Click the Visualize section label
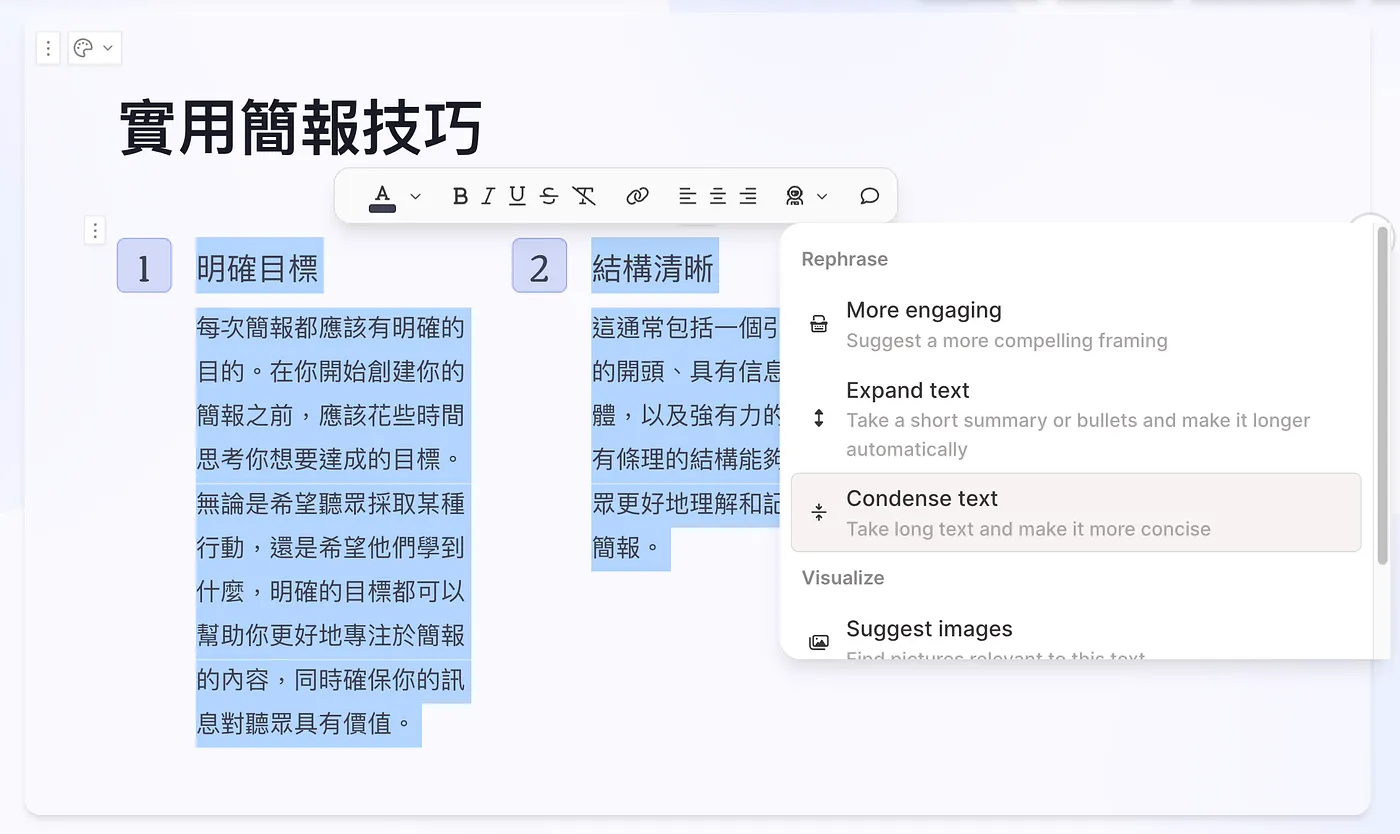1400x834 pixels. click(x=843, y=578)
